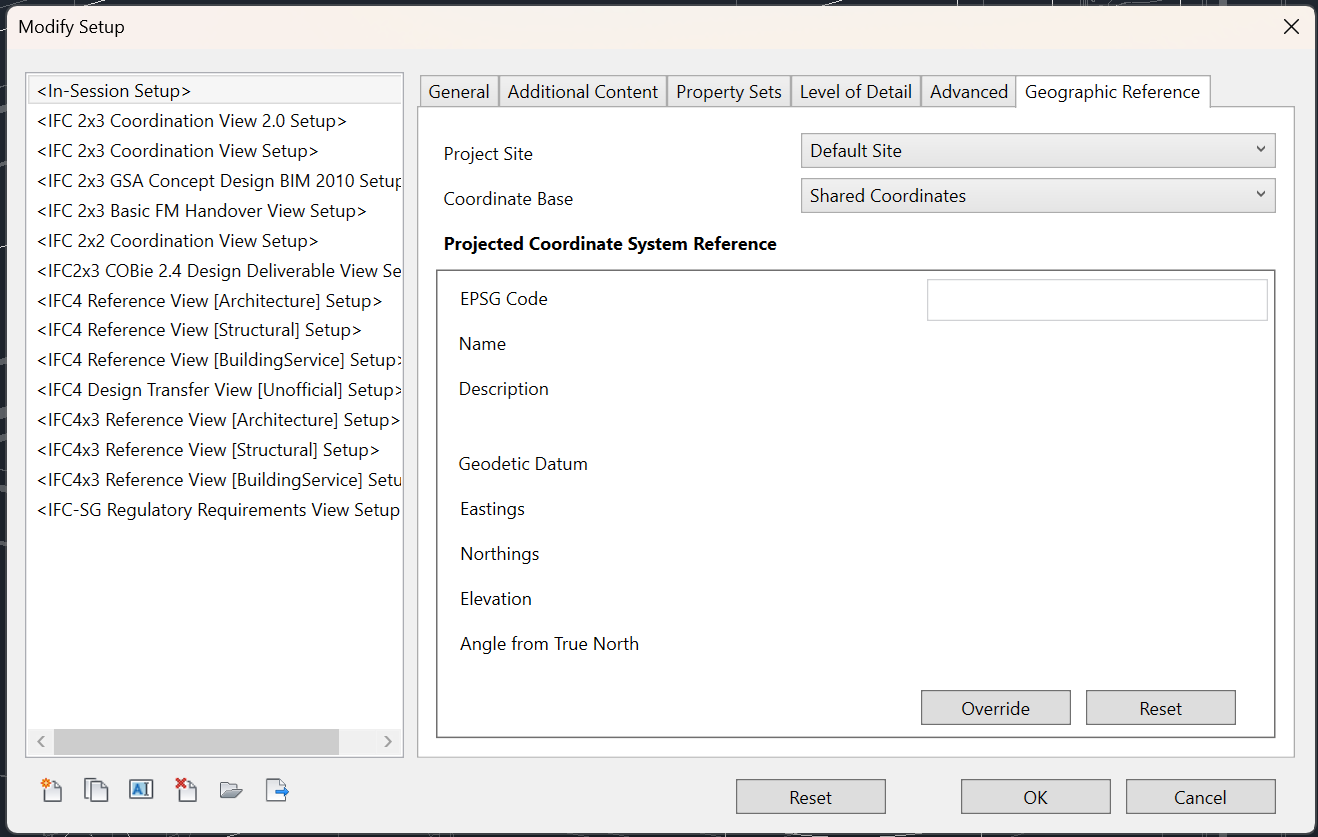Choose <IFC 2x3 Coordination View Setup>
This screenshot has height=837, width=1318.
pyautogui.click(x=215, y=151)
